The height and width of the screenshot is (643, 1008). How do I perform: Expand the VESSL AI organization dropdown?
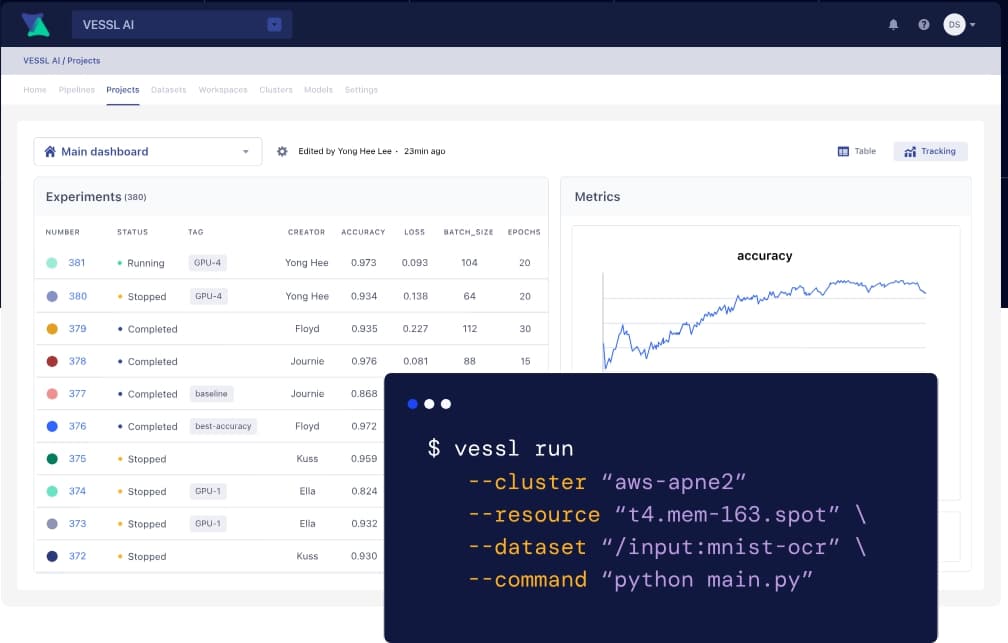(274, 25)
